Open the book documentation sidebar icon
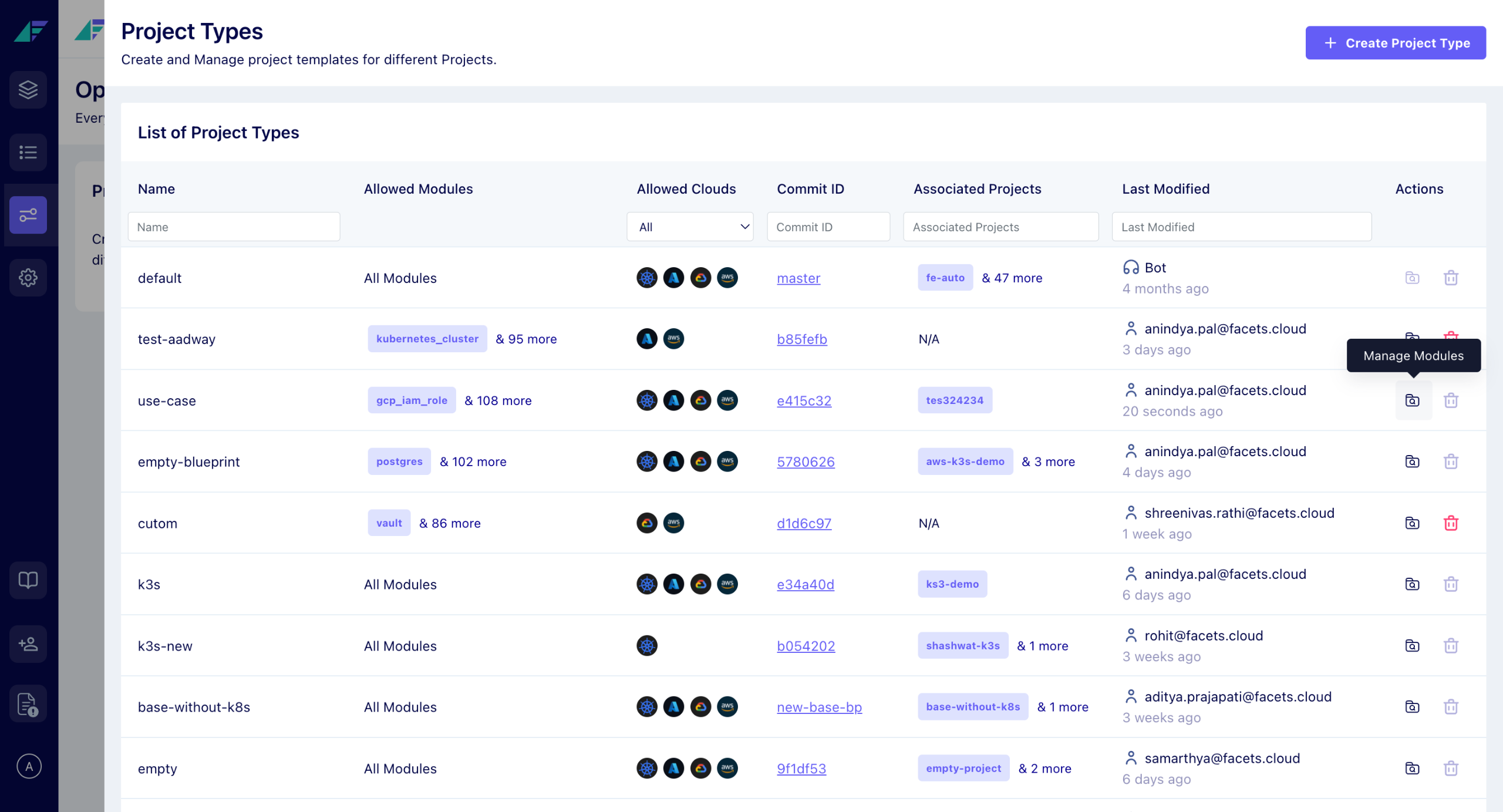Viewport: 1503px width, 812px height. (x=28, y=580)
